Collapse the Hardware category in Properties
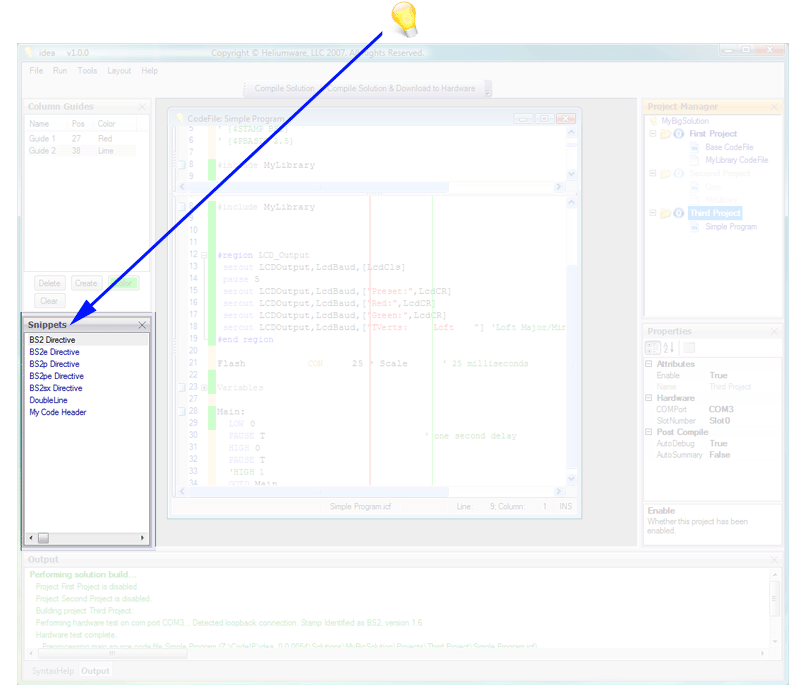Image resolution: width=805 pixels, height=685 pixels. tap(648, 398)
